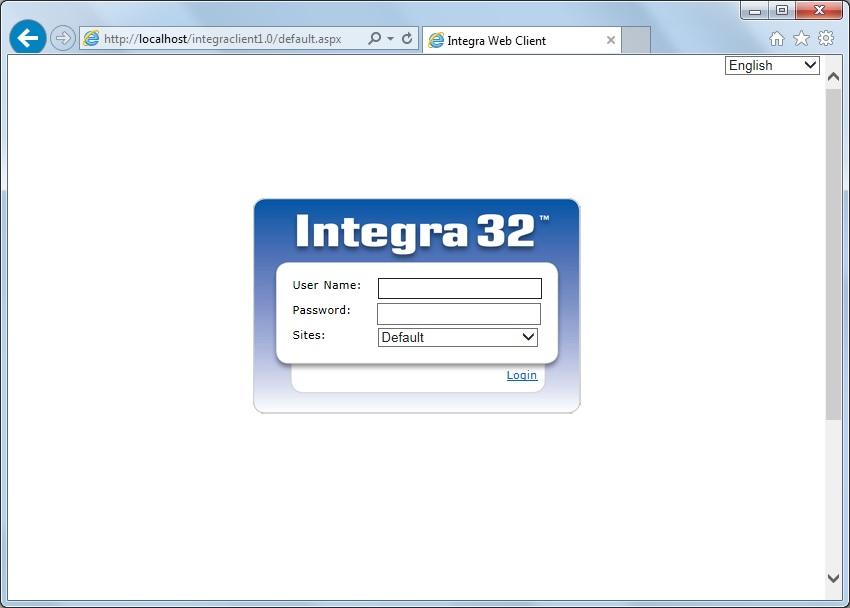Maximize the browser window
850x608 pixels.
[781, 10]
